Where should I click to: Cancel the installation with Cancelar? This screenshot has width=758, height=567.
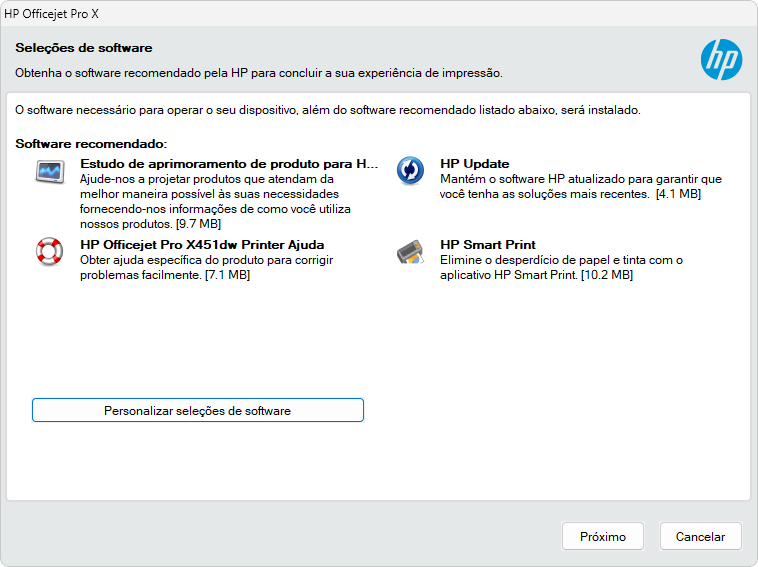(700, 536)
